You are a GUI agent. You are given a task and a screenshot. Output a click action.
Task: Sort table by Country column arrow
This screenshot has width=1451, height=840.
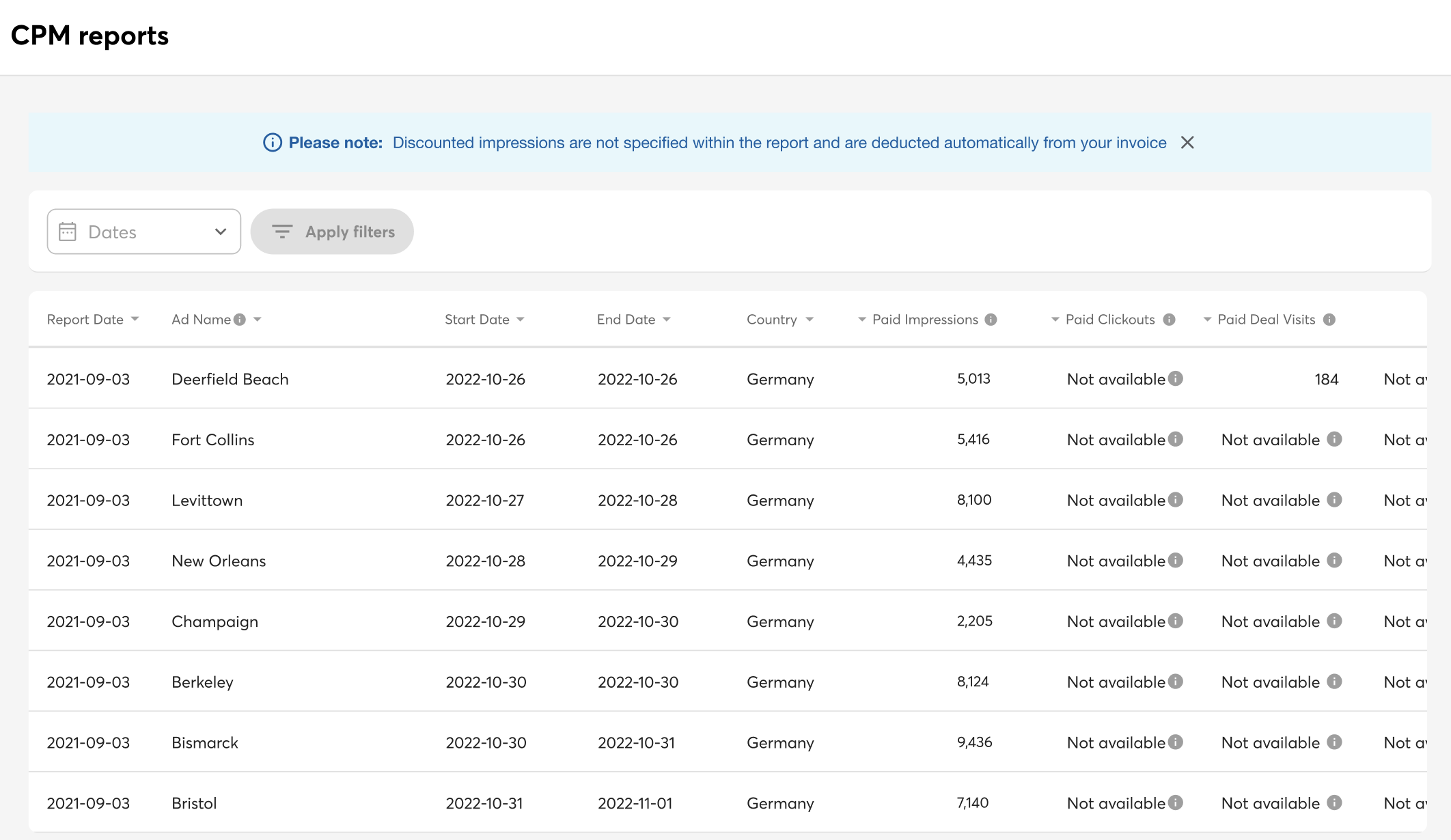click(810, 320)
